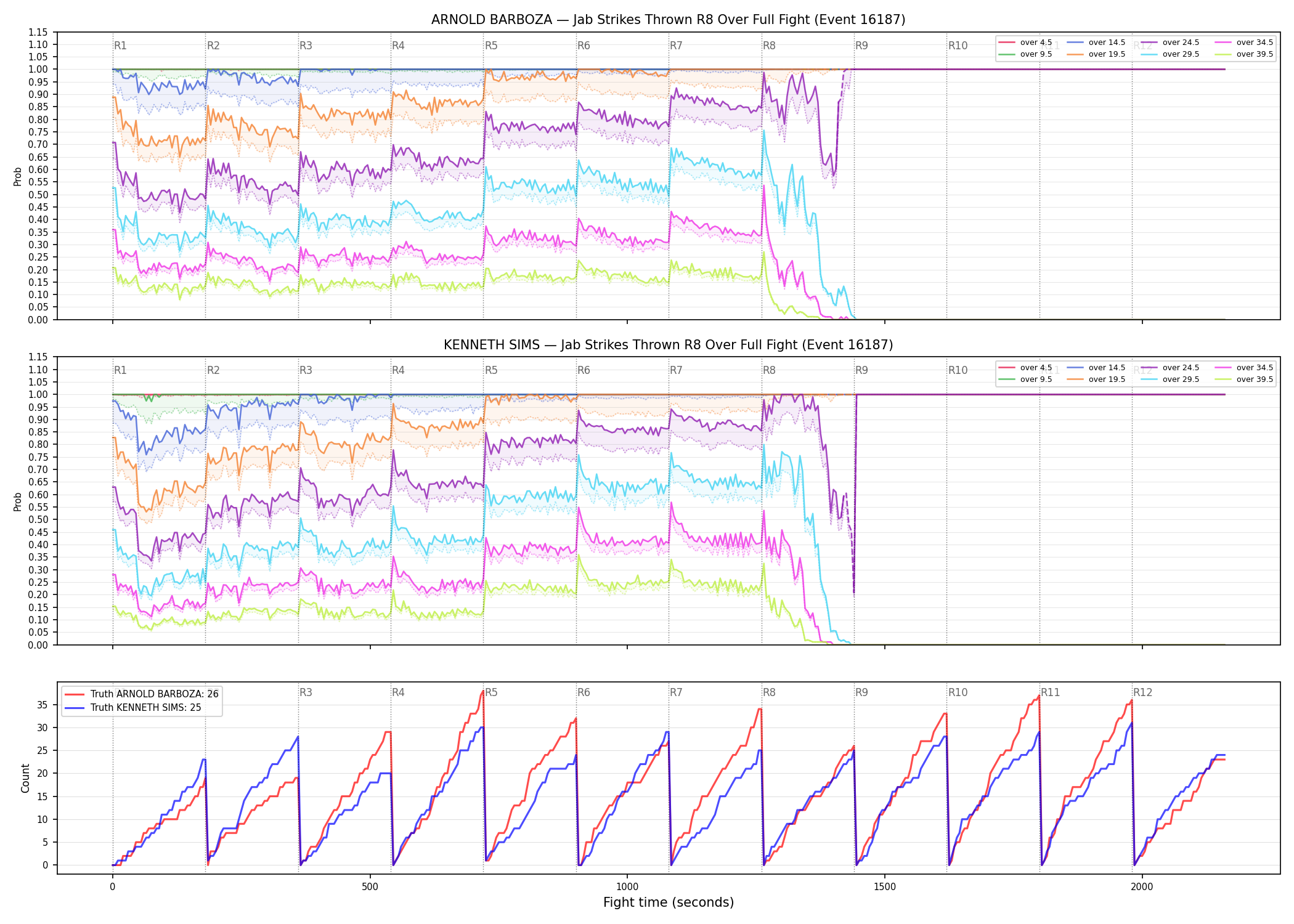Click 'Truth ARNOLD BARBOZA: 26' legend entry
Screen dimensions: 1294x924
point(142,694)
